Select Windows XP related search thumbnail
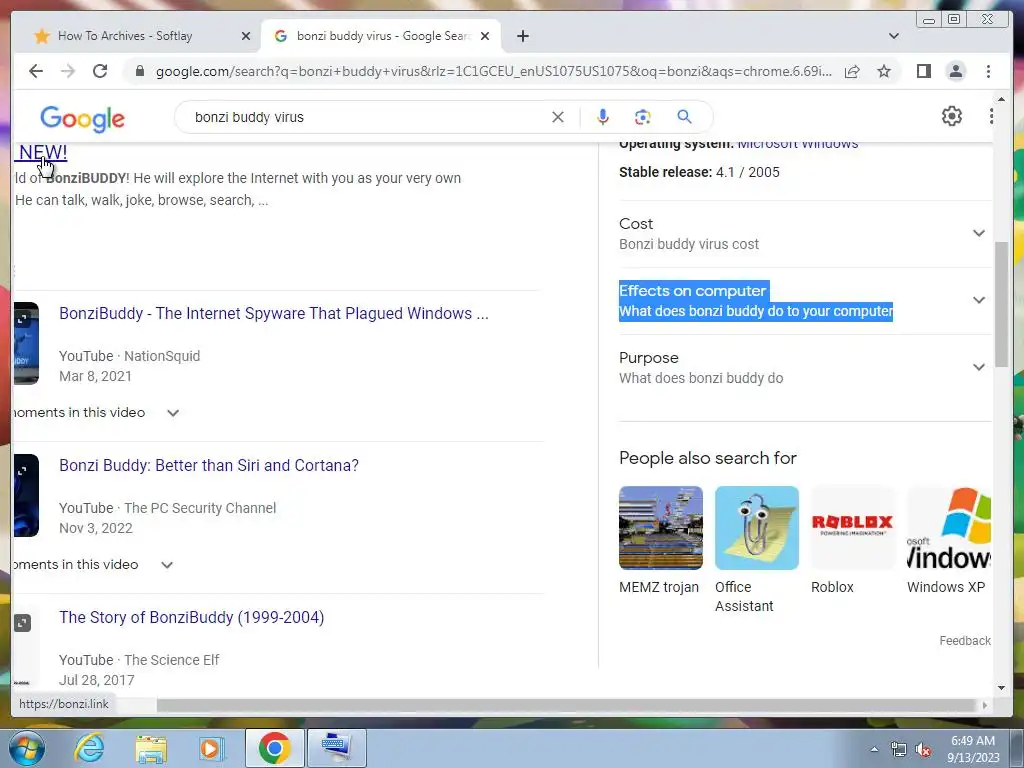The height and width of the screenshot is (768, 1024). (949, 528)
